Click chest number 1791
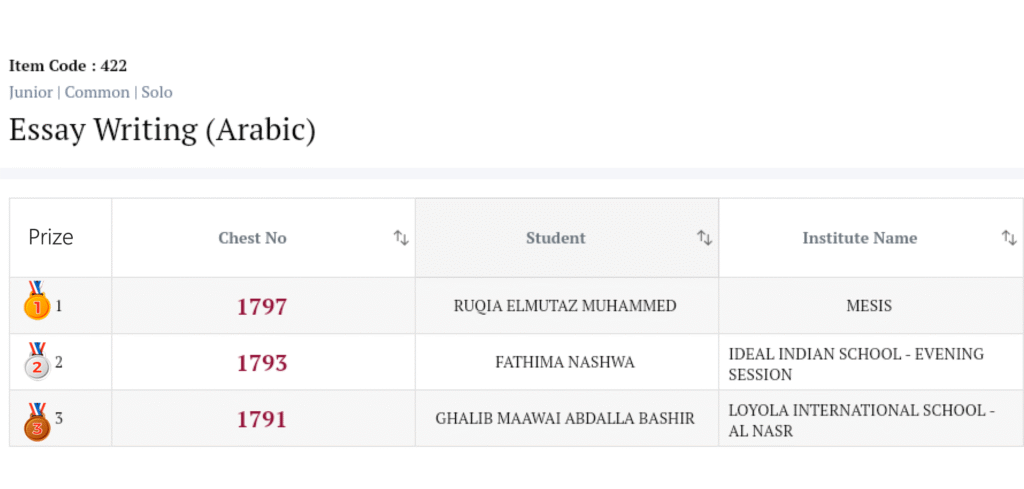This screenshot has height=489, width=1024. coord(262,419)
